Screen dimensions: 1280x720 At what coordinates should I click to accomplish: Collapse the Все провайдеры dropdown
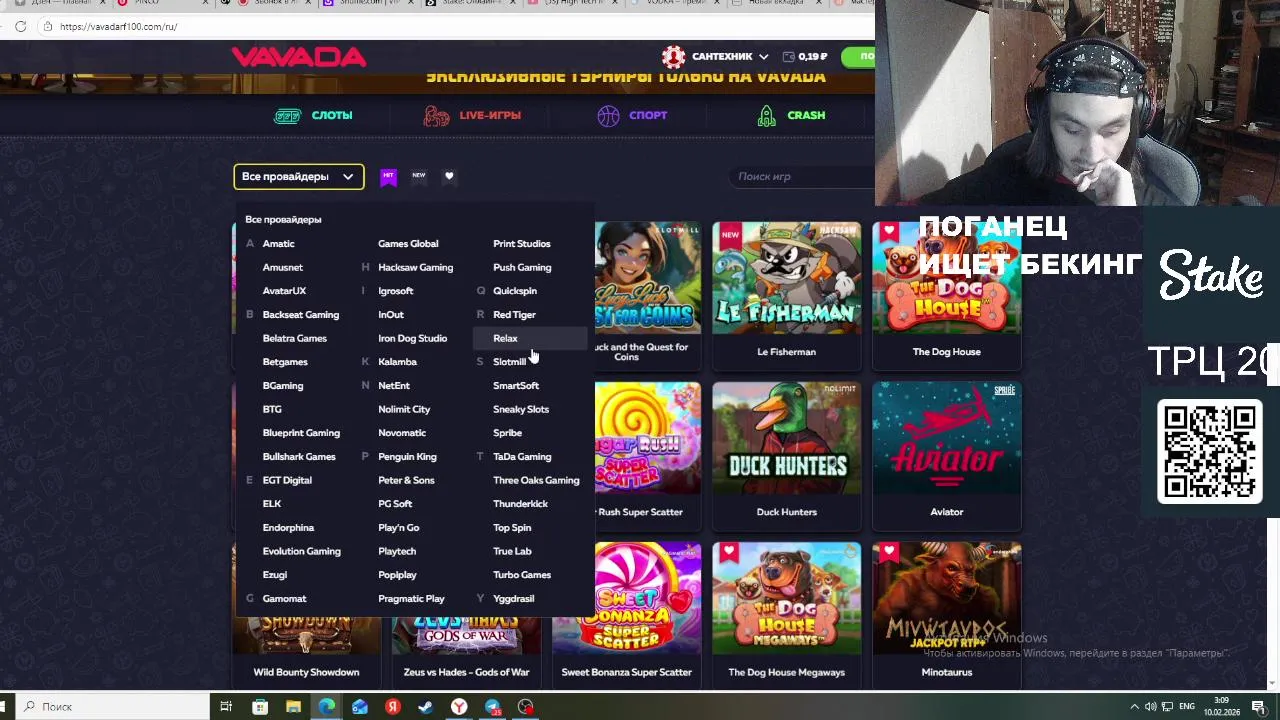[299, 177]
